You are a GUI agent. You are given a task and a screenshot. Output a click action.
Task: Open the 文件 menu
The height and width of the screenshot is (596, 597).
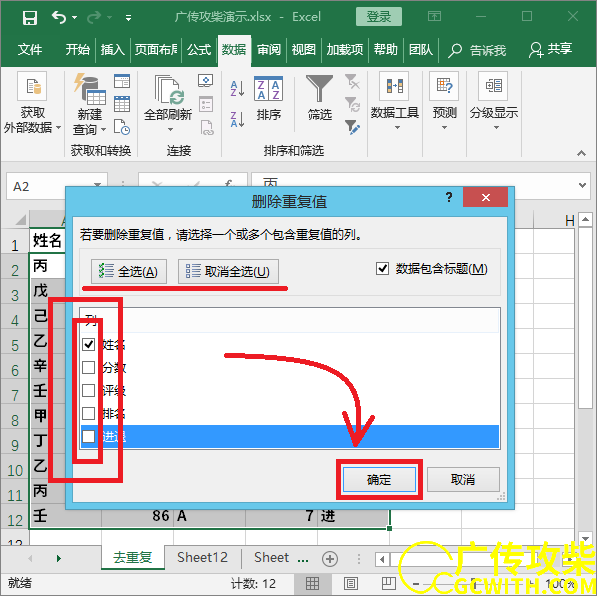[30, 50]
